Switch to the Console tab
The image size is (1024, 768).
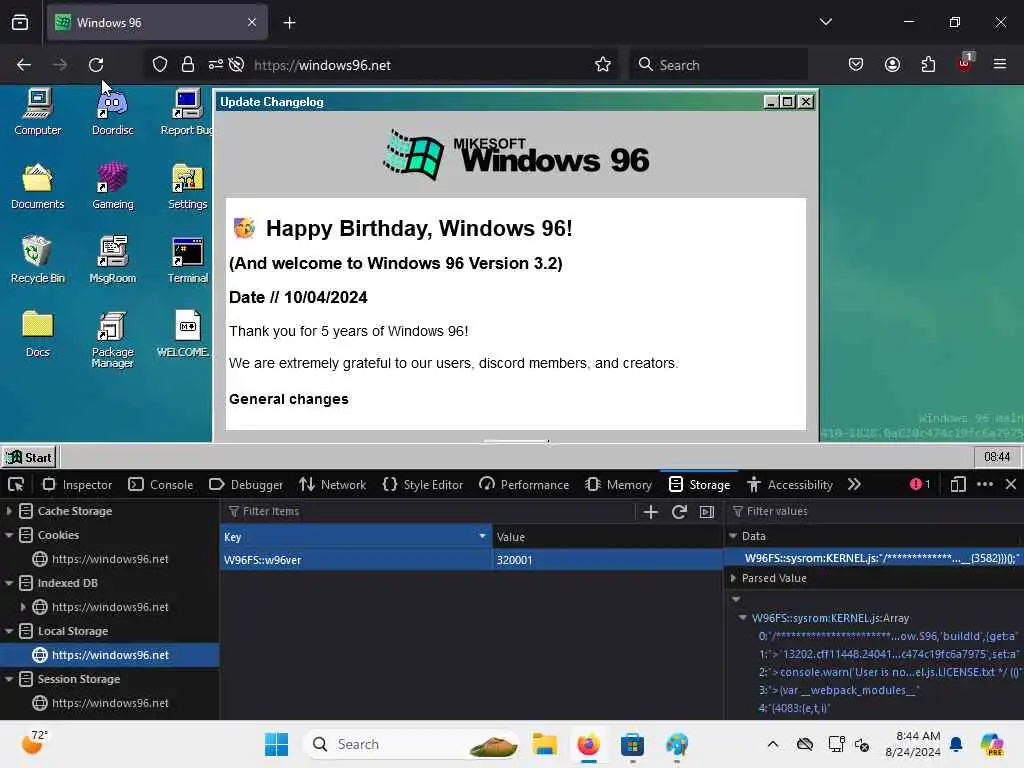pos(161,485)
